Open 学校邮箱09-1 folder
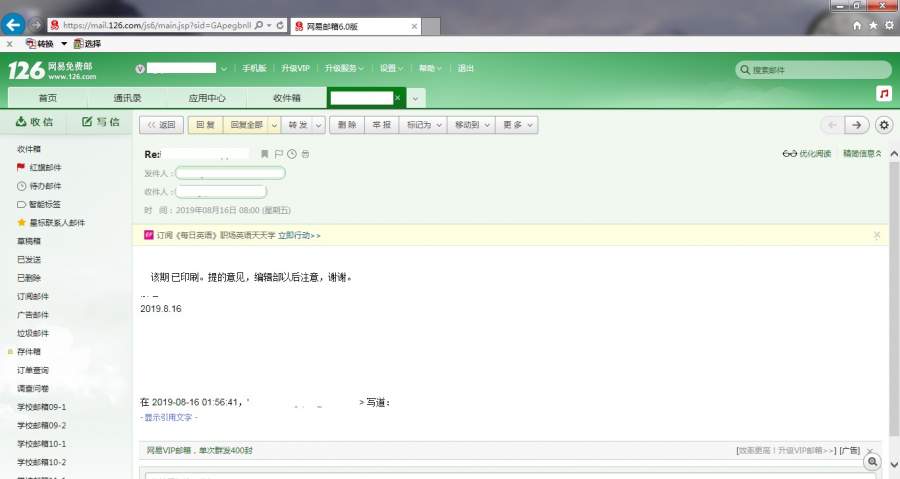 click(41, 407)
